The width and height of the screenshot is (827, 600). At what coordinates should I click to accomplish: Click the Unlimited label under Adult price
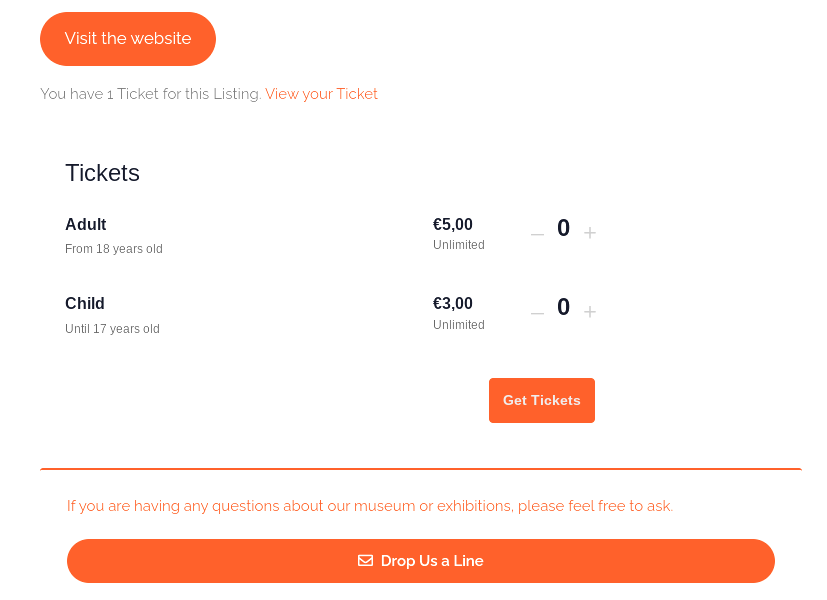point(458,245)
